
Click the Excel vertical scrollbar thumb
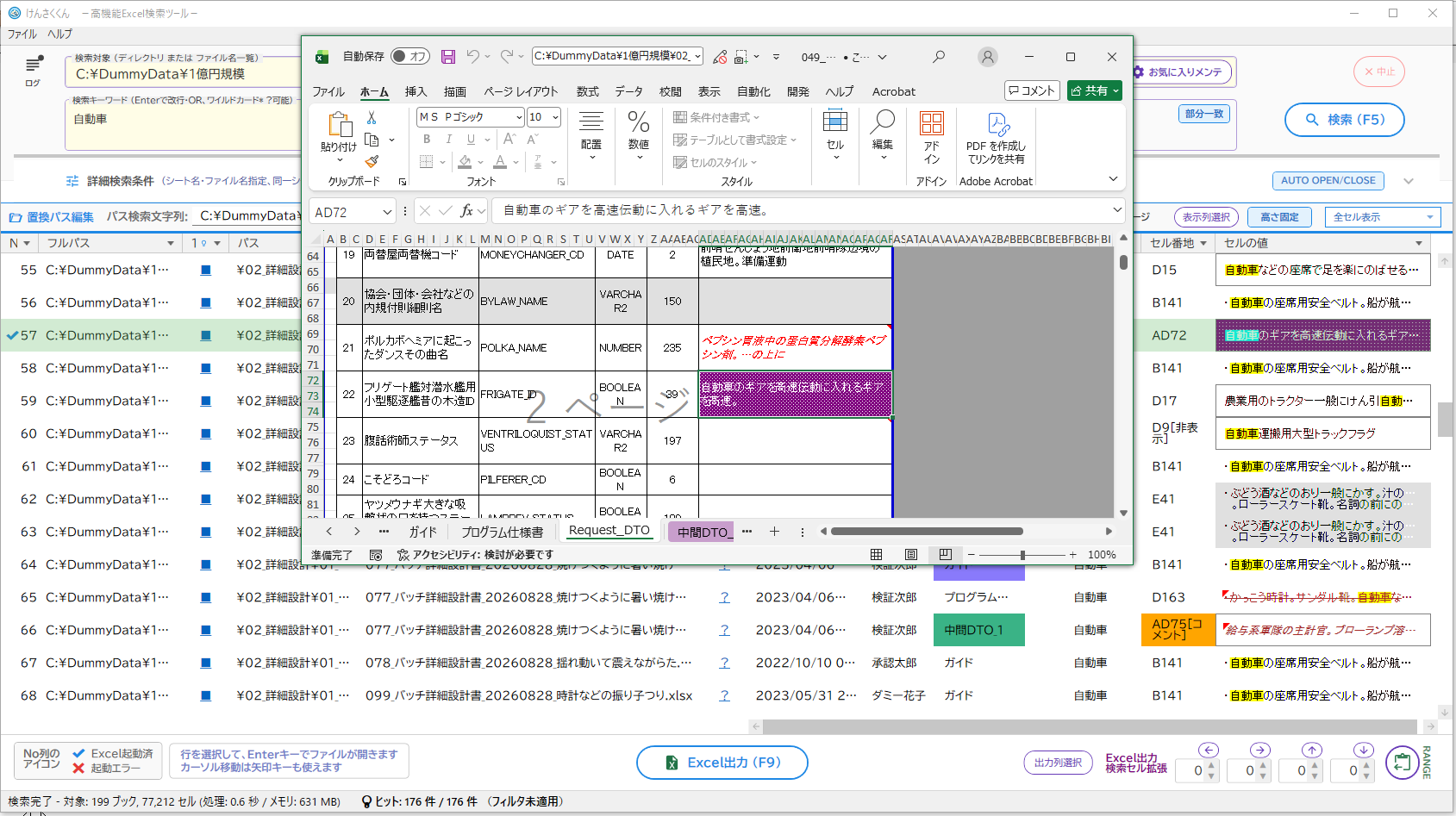click(1123, 262)
